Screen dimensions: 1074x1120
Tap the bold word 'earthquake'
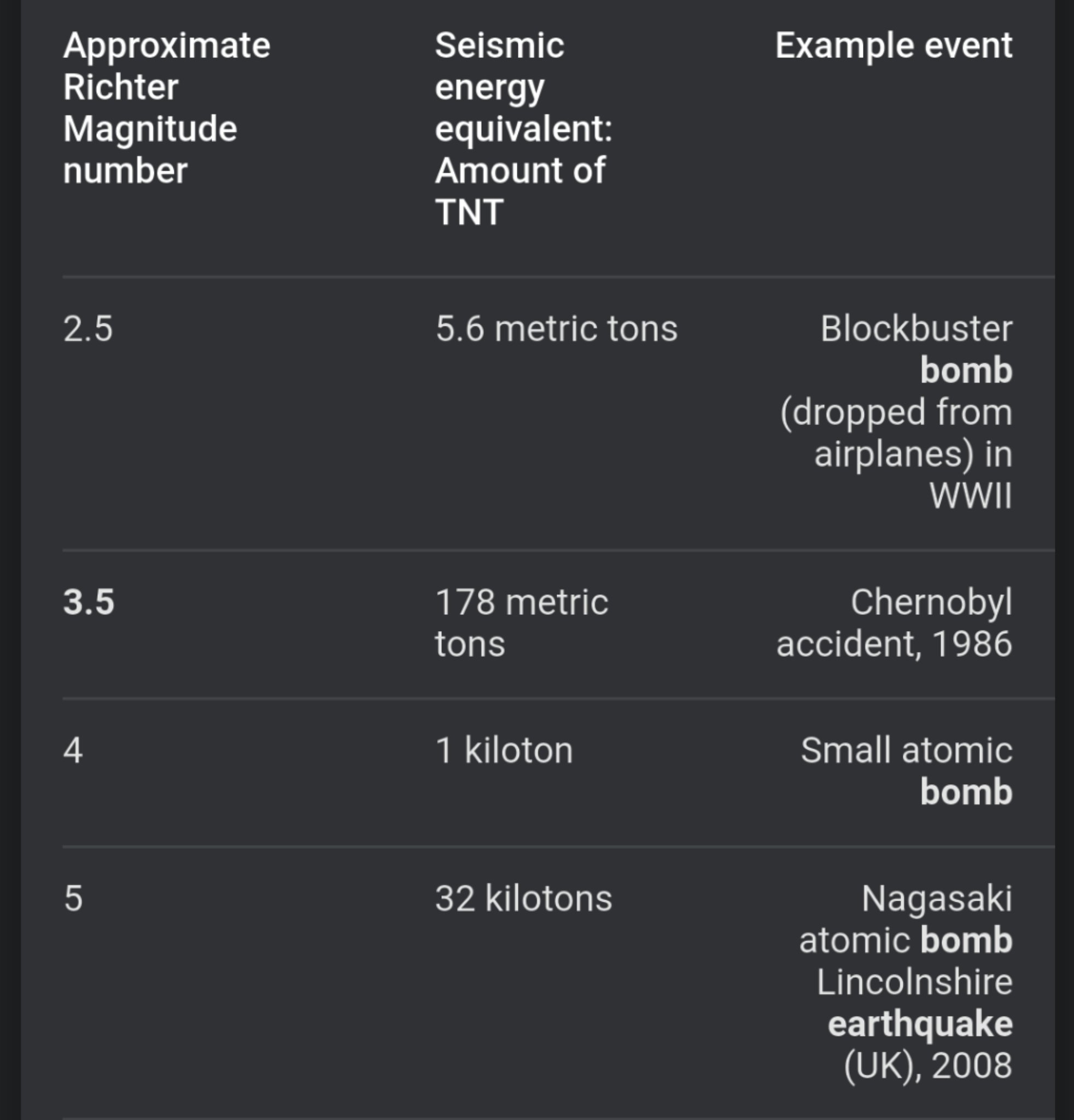[920, 1024]
